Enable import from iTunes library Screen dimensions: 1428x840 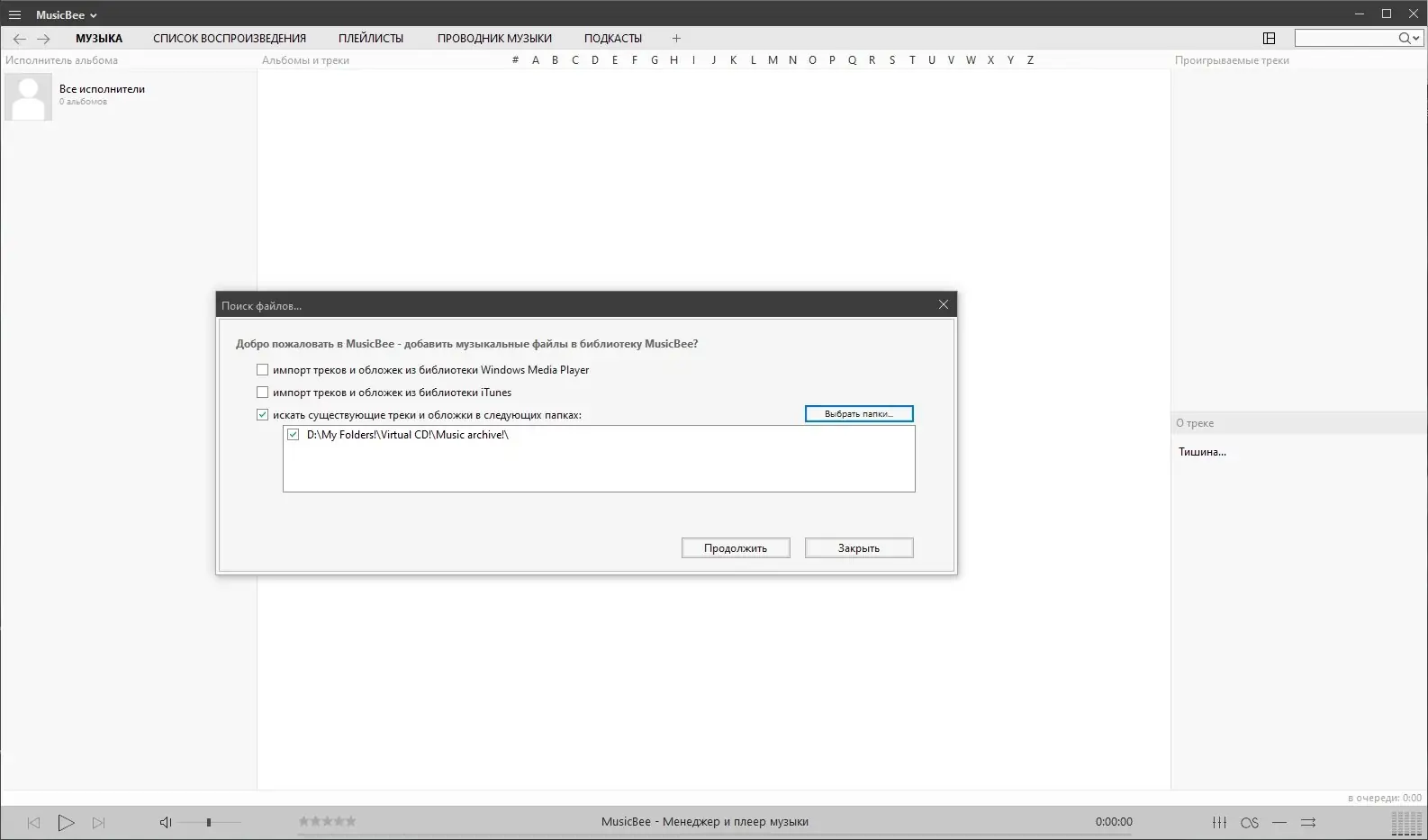[263, 393]
